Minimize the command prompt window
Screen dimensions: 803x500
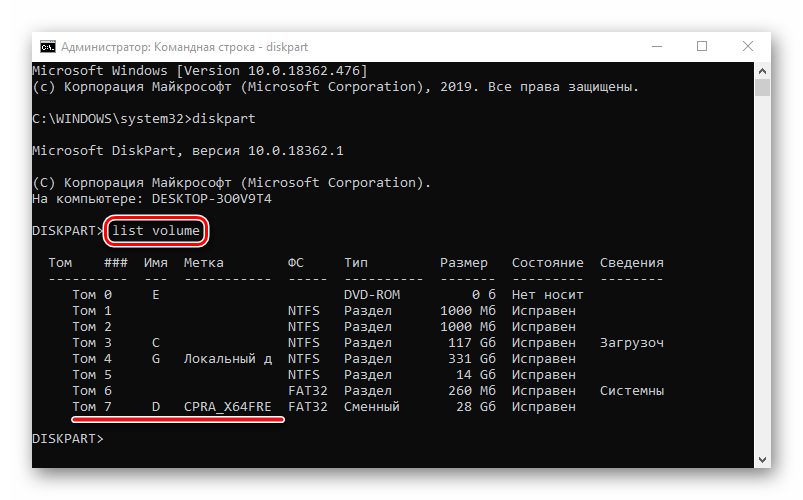coord(655,46)
